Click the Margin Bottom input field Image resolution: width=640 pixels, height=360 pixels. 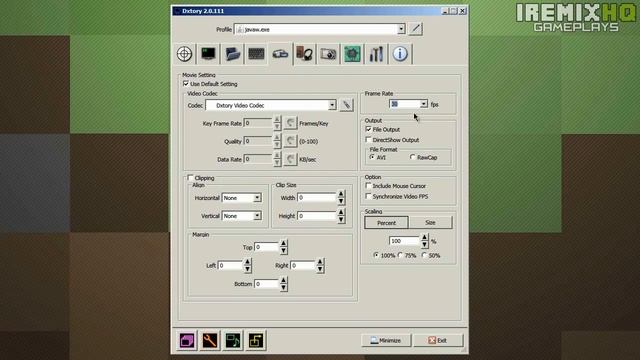267,284
